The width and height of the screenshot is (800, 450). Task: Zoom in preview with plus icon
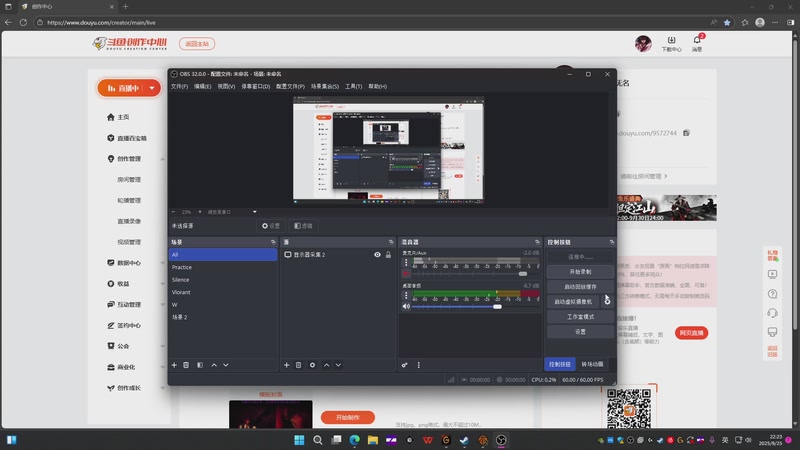tap(199, 212)
